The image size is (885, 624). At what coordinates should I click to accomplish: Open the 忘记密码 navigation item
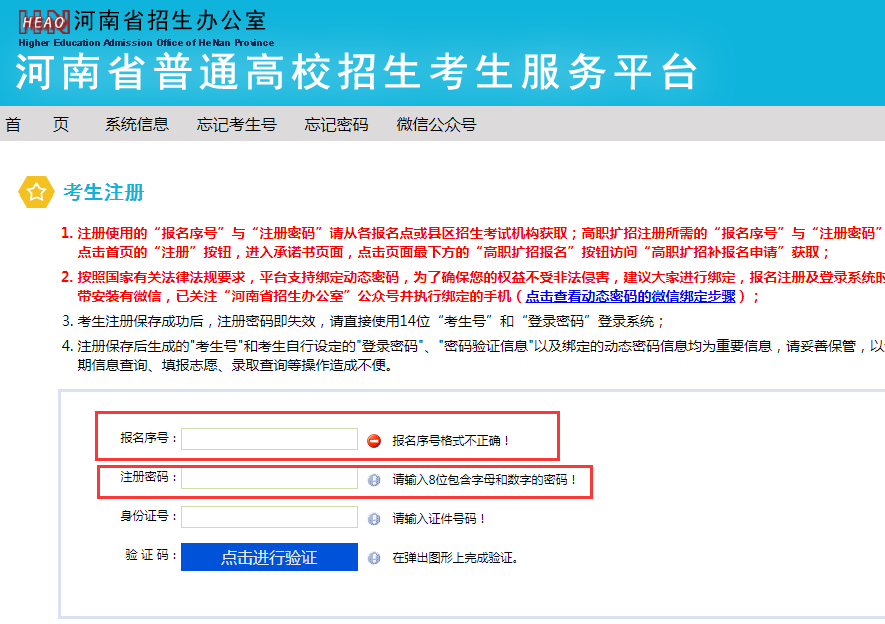point(336,124)
